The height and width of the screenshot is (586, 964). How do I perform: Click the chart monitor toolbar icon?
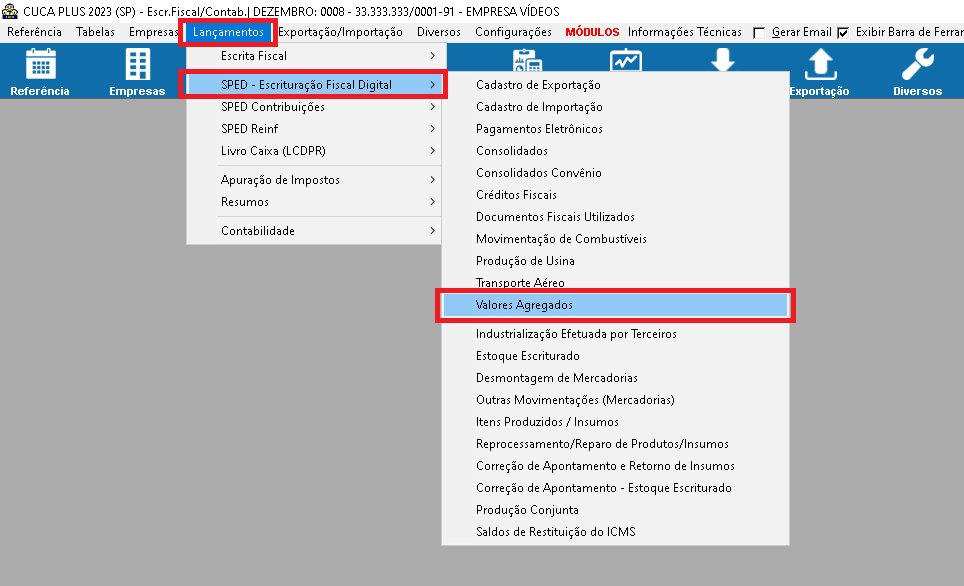[x=626, y=60]
